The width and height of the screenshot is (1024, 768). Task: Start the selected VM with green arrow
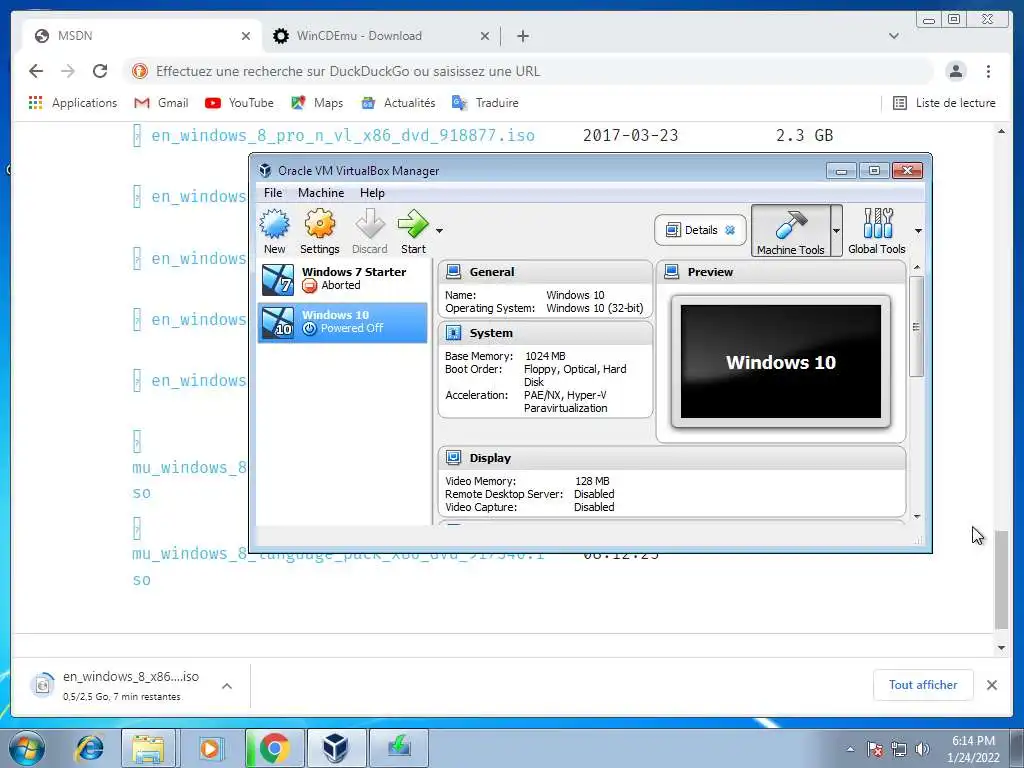413,231
